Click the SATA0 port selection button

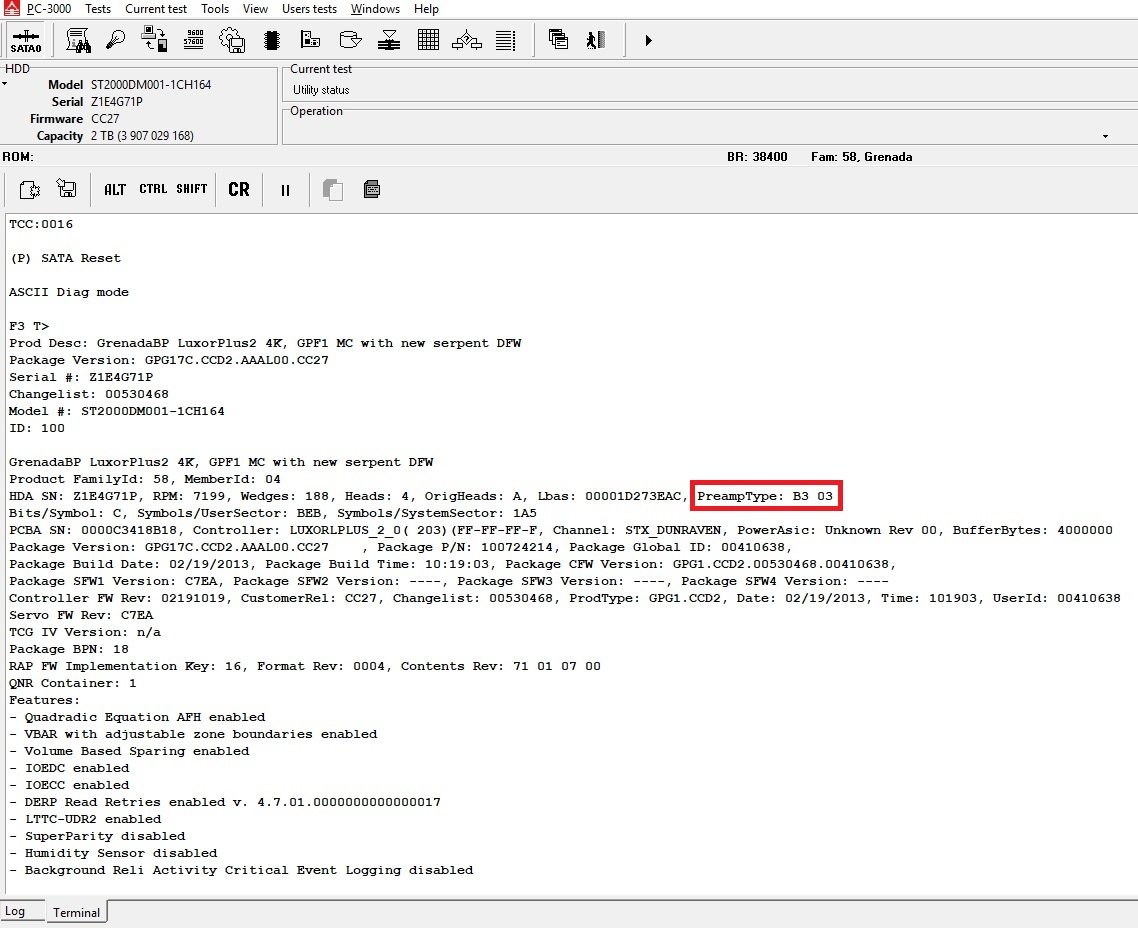26,41
